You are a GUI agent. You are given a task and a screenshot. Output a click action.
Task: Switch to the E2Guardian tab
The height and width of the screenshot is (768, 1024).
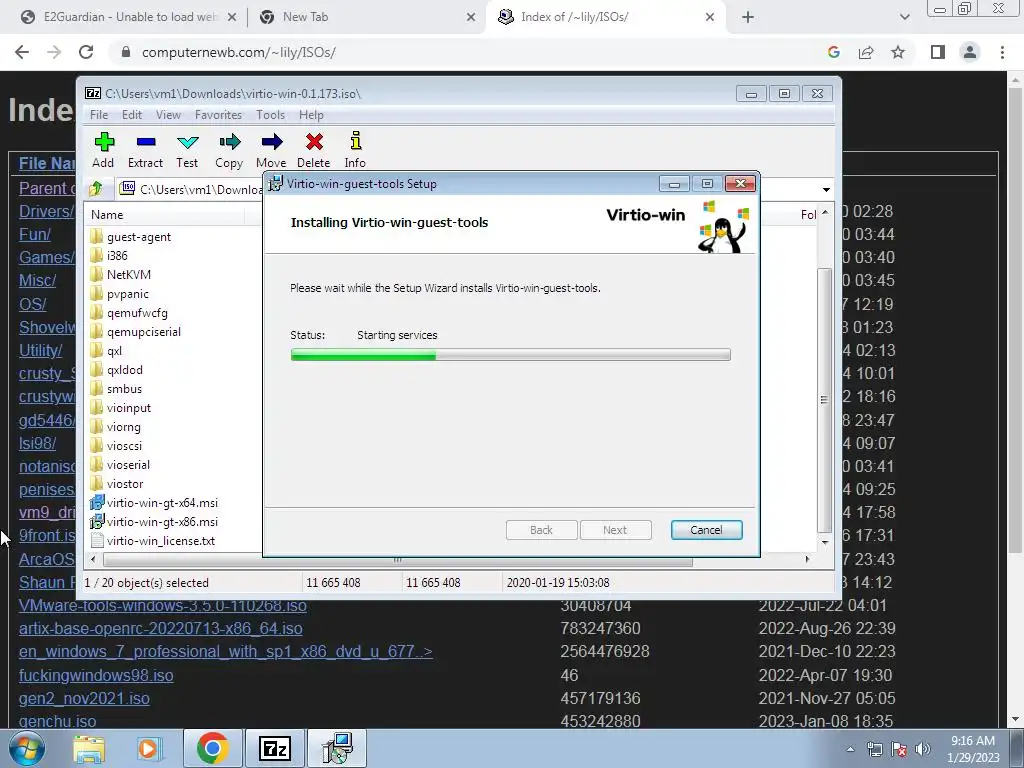(x=129, y=17)
